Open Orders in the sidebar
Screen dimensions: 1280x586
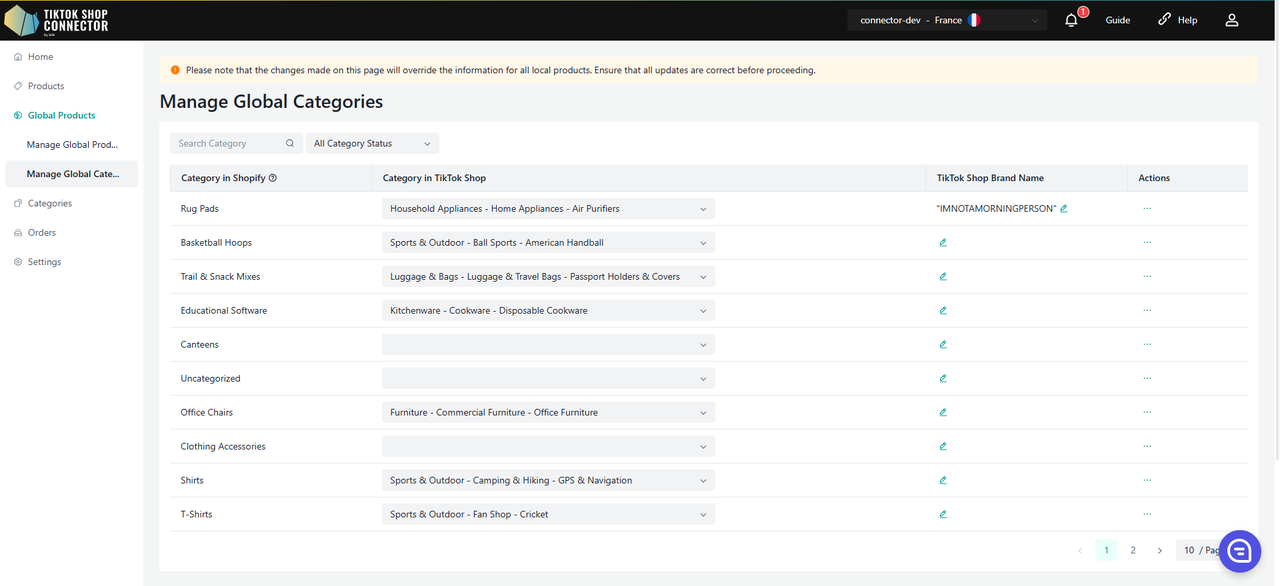pos(42,233)
